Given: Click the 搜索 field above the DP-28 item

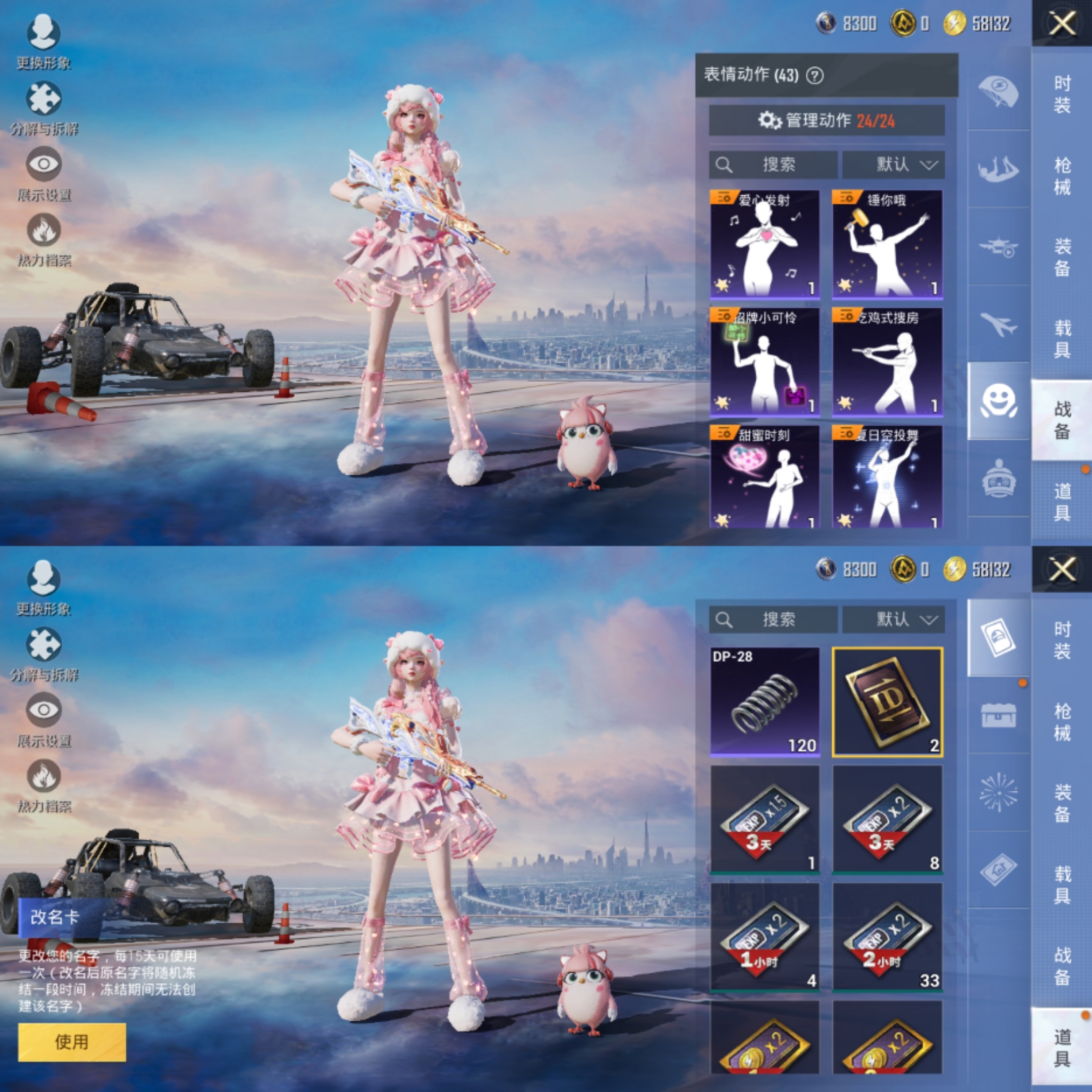Looking at the screenshot, I should click(773, 619).
